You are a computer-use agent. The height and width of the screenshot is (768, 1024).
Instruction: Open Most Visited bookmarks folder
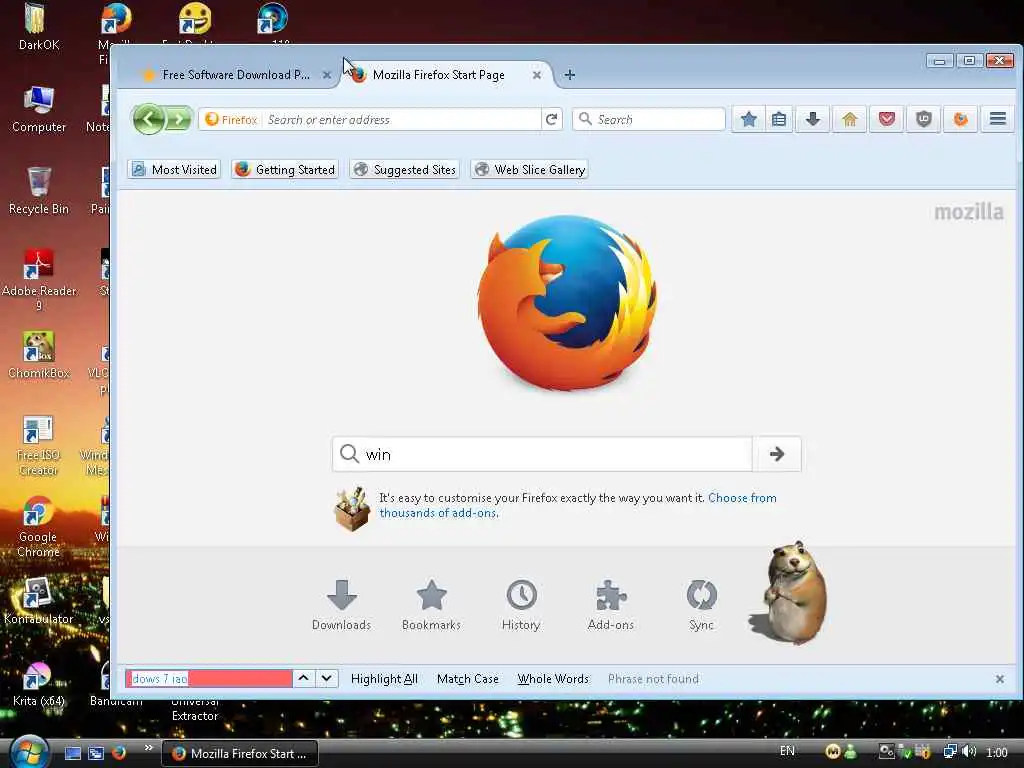click(x=174, y=170)
